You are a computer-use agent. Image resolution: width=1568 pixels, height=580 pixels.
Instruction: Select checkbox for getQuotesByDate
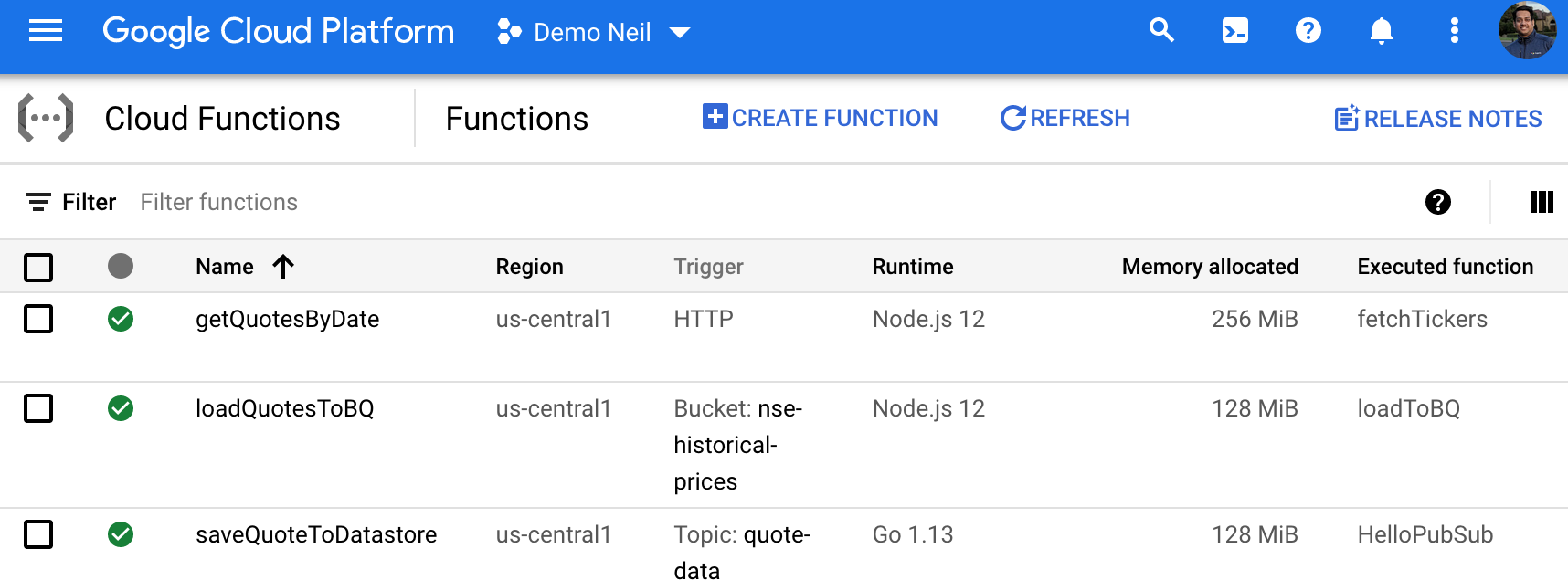pyautogui.click(x=38, y=319)
